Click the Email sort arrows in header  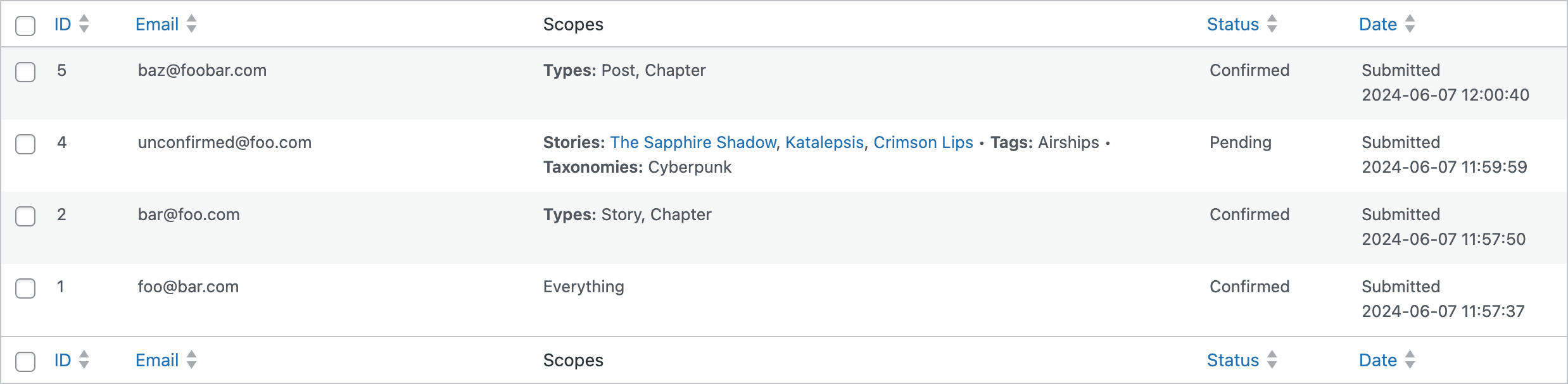192,24
